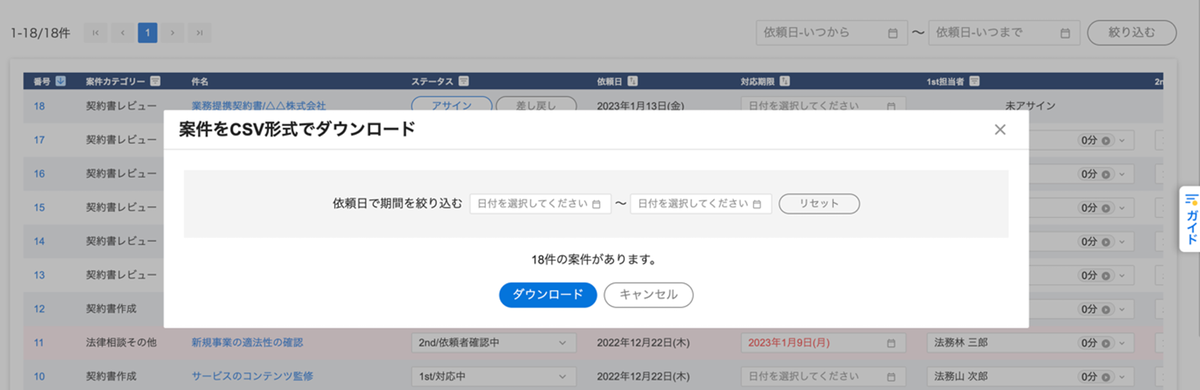The height and width of the screenshot is (390, 1200).
Task: Sort by 番号 column arrow icon
Action: (x=60, y=80)
